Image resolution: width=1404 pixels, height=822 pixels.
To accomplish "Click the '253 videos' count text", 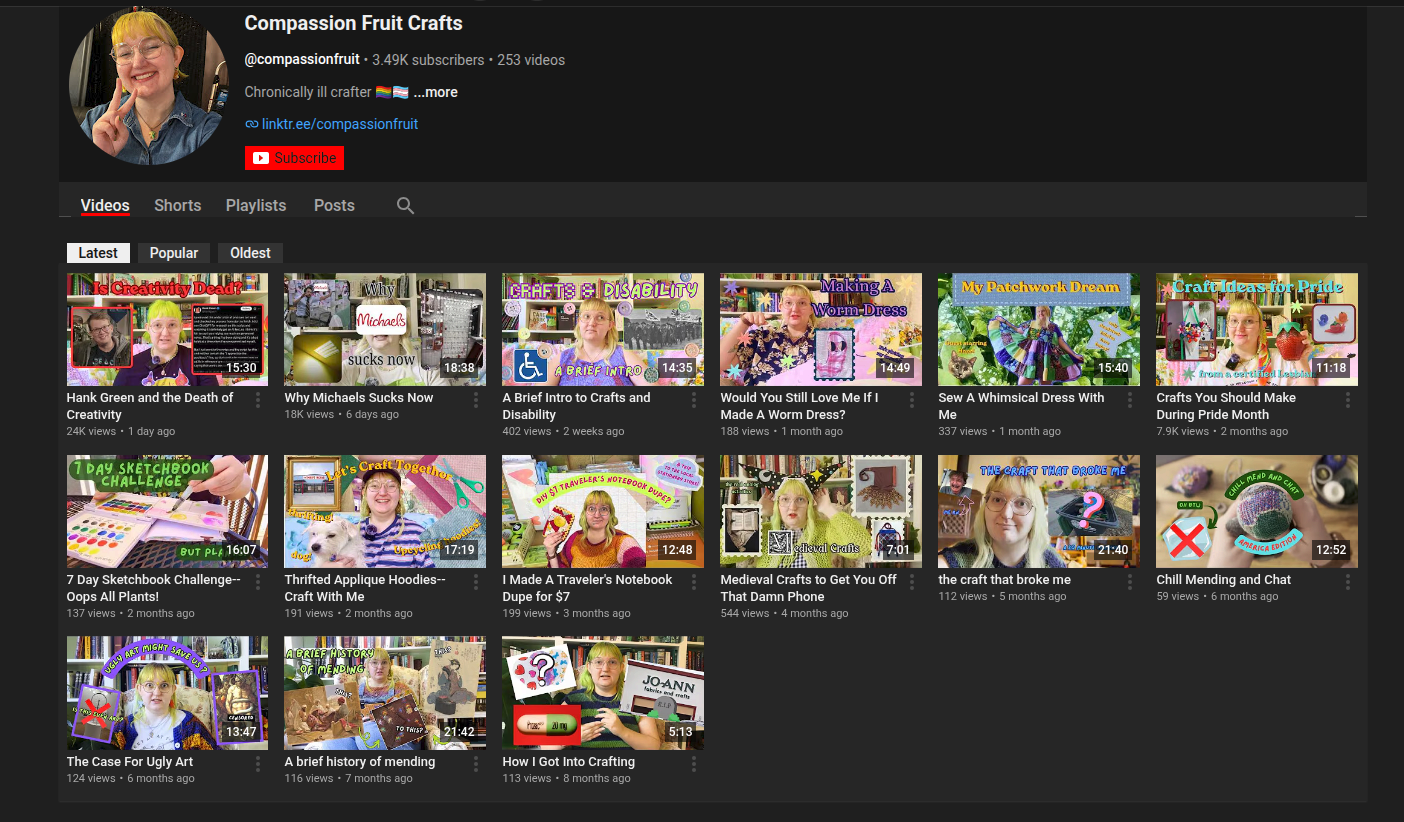I will pos(531,60).
